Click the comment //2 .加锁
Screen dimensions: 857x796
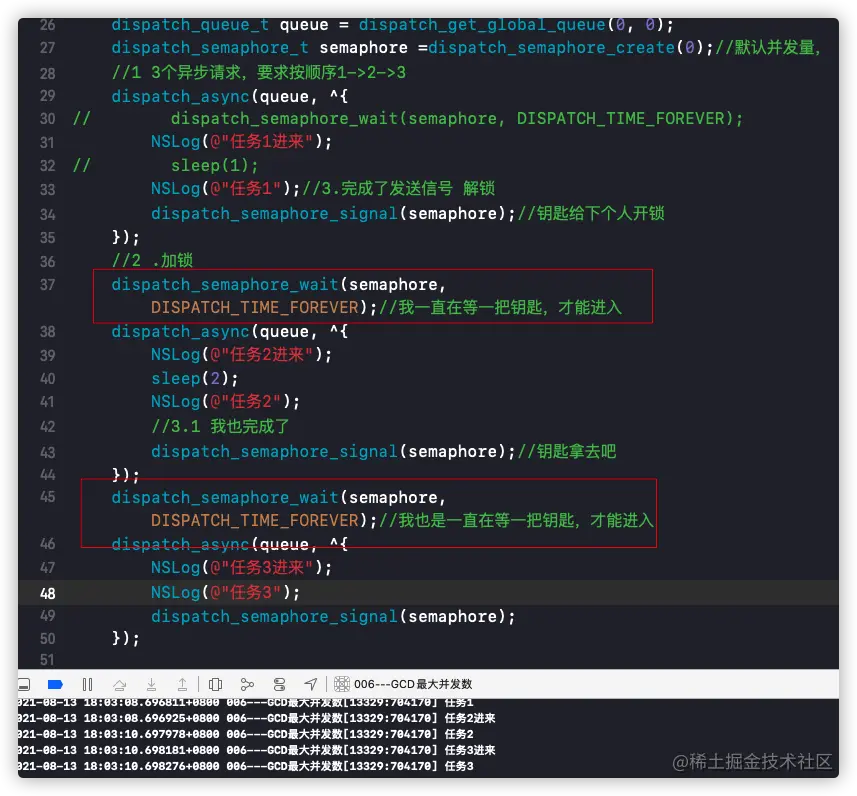[x=152, y=260]
